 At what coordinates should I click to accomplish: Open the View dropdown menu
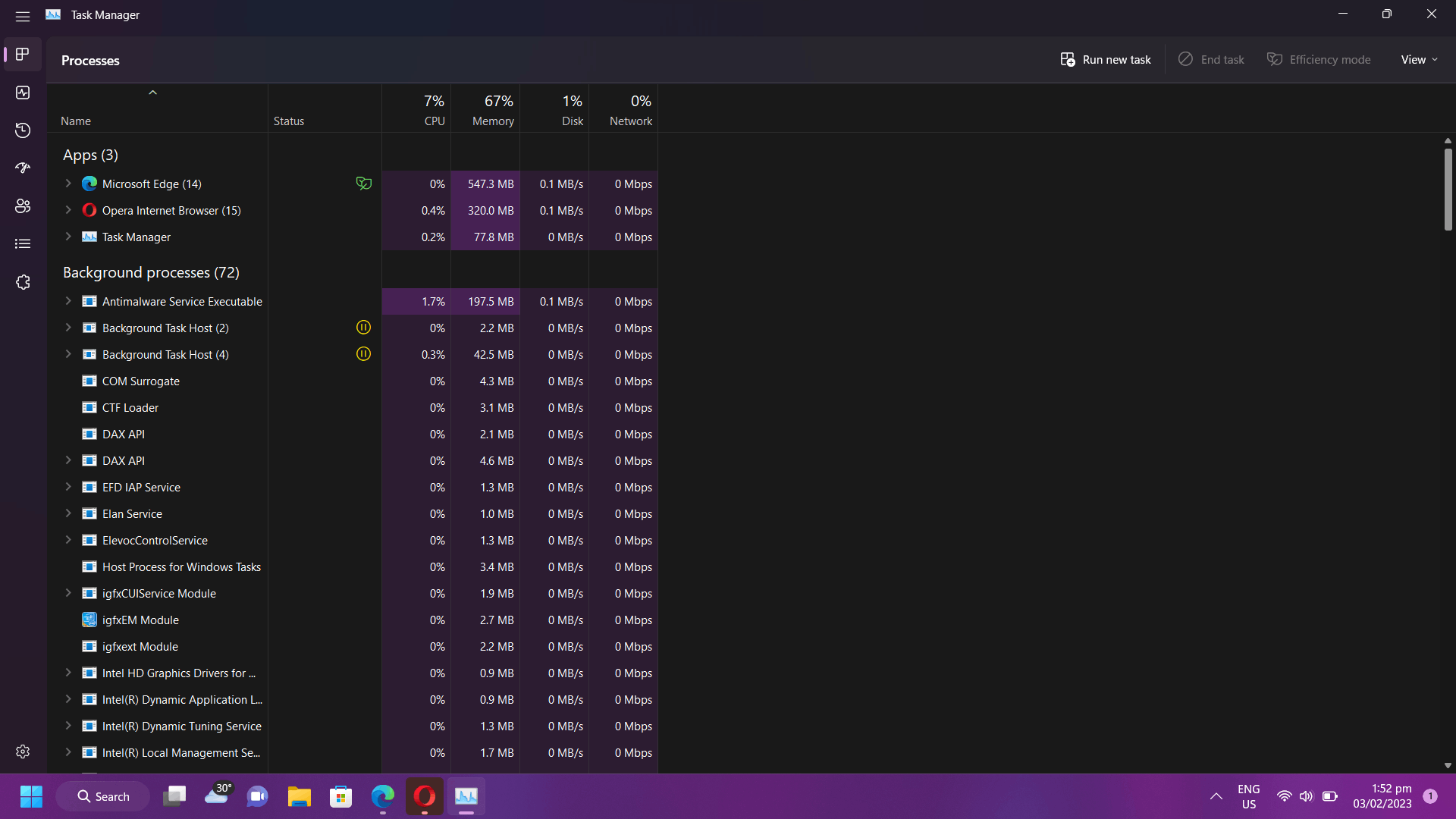click(1419, 60)
